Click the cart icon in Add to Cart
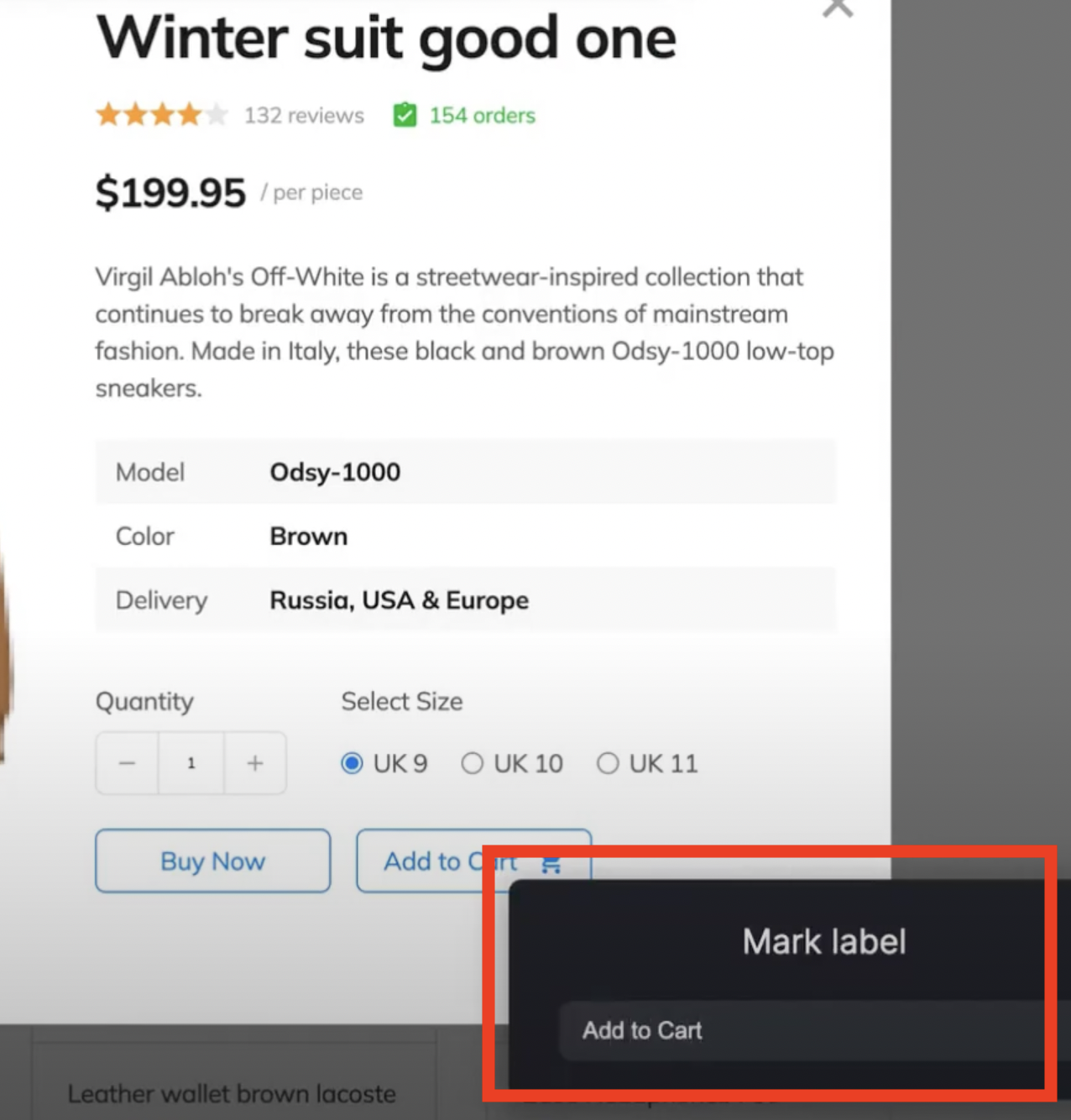The image size is (1071, 1120). 551,863
